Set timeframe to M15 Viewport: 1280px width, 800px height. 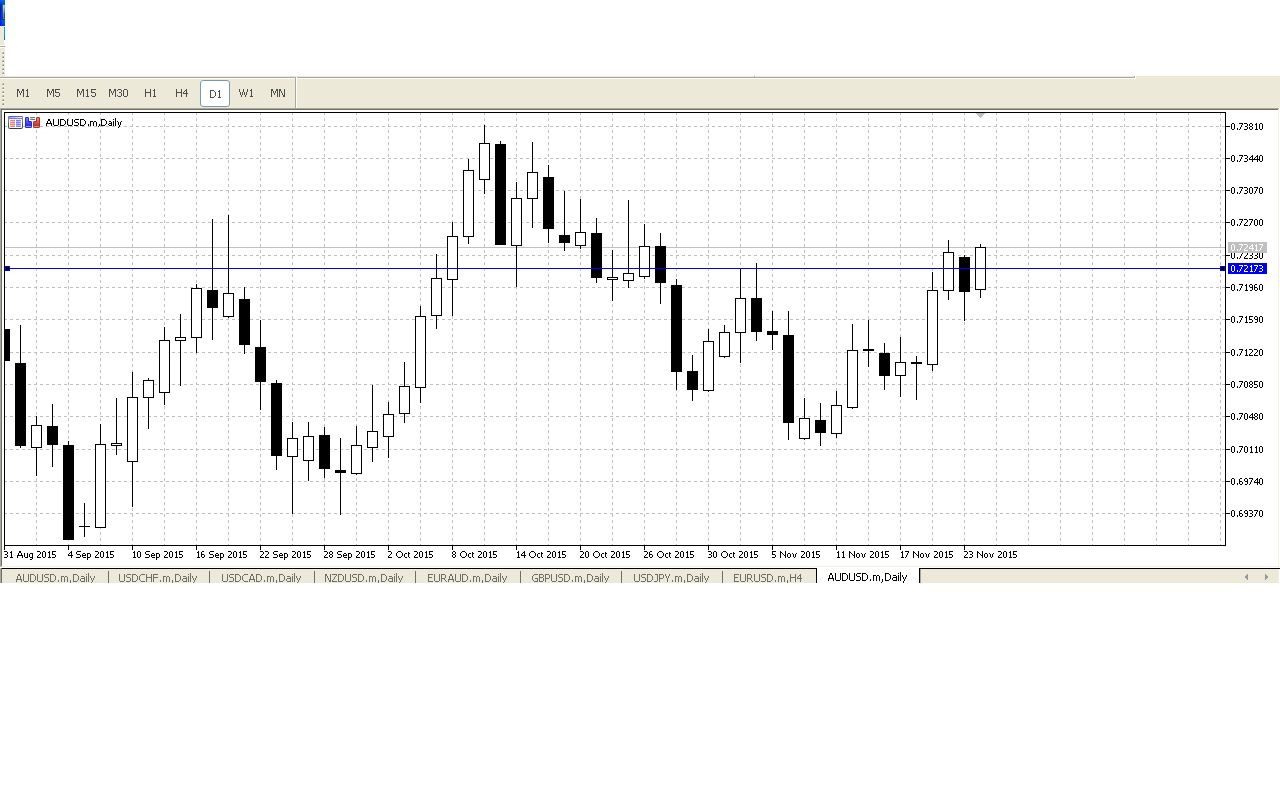[86, 93]
